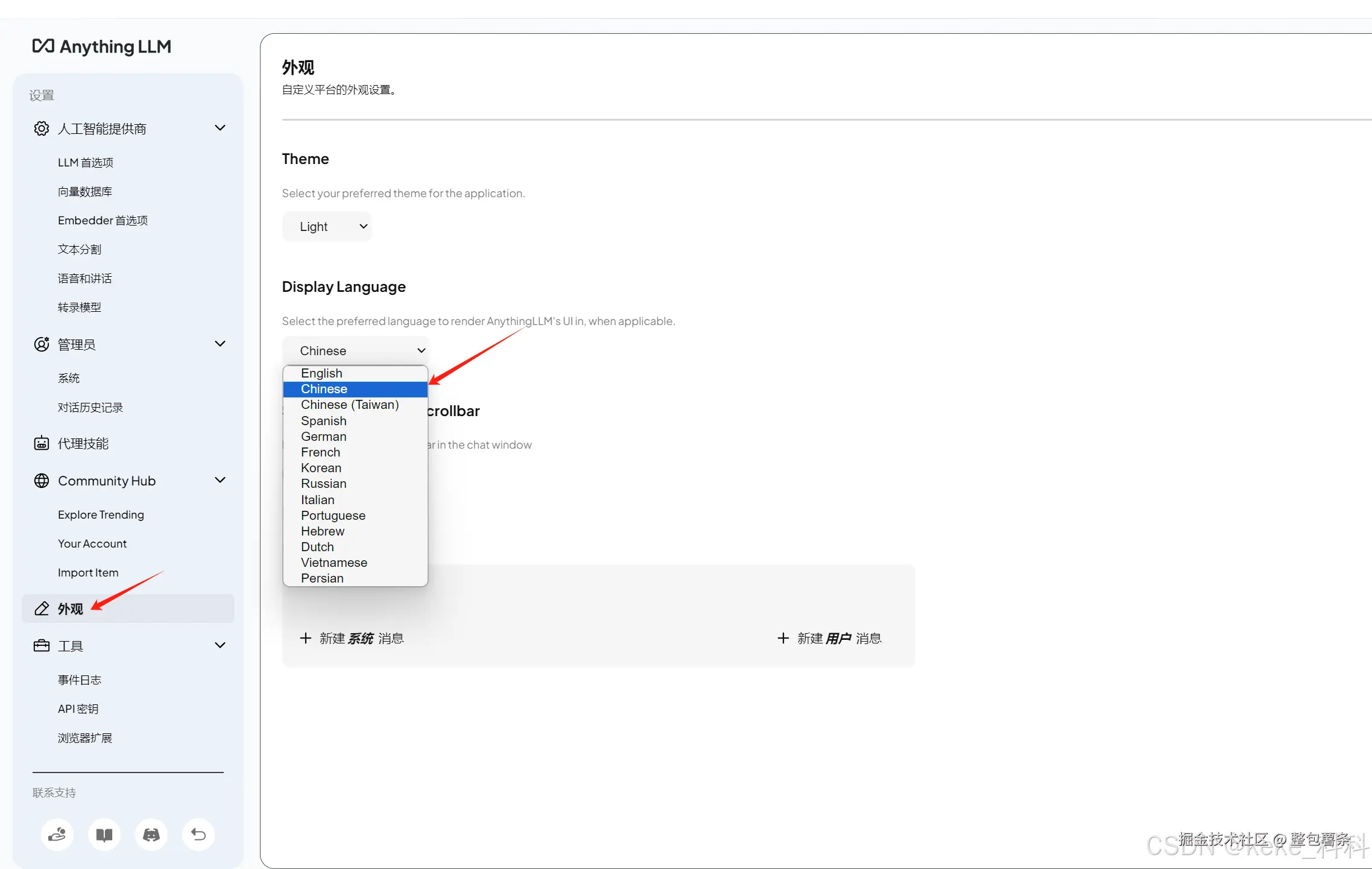This screenshot has width=1372, height=869.
Task: Click the Tools briefcase icon
Action: [x=42, y=646]
